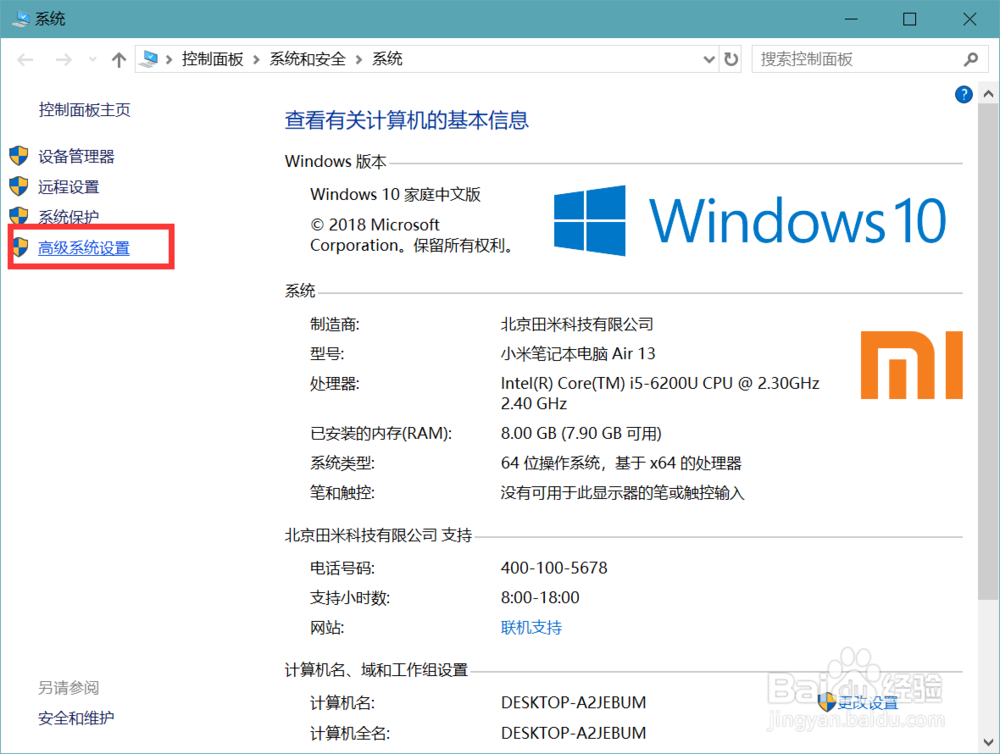Open 系统保护 link
Screen dimensions: 1000x754
click(x=68, y=217)
